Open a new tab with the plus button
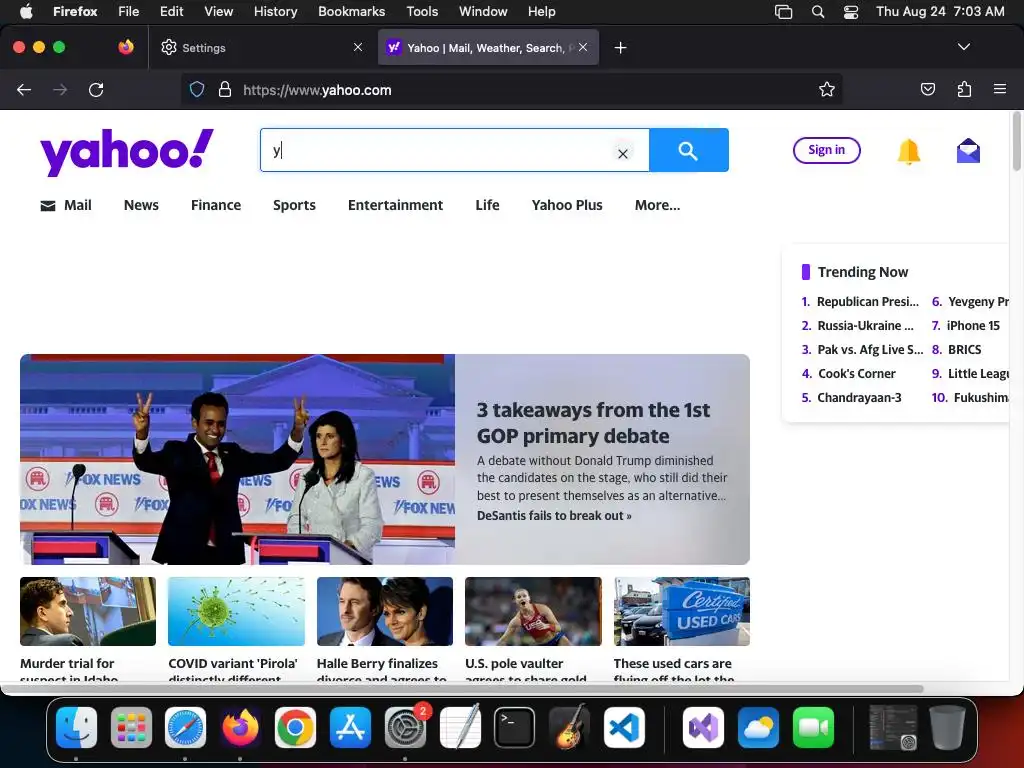The image size is (1024, 768). pos(620,48)
